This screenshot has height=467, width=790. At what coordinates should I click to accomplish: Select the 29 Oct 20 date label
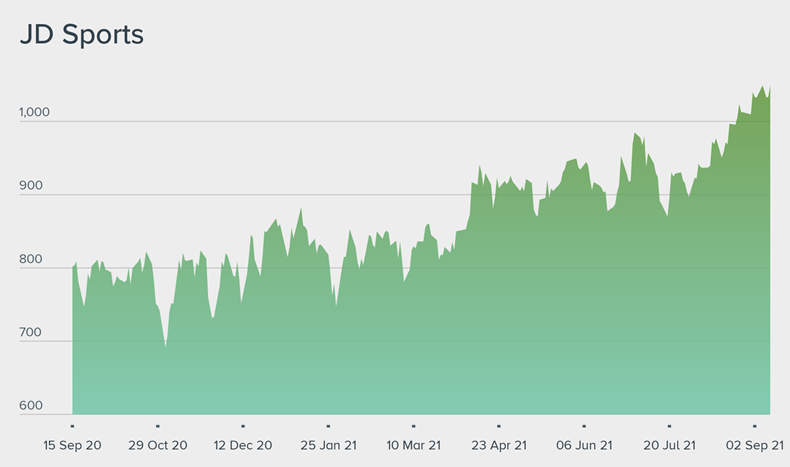tap(158, 444)
